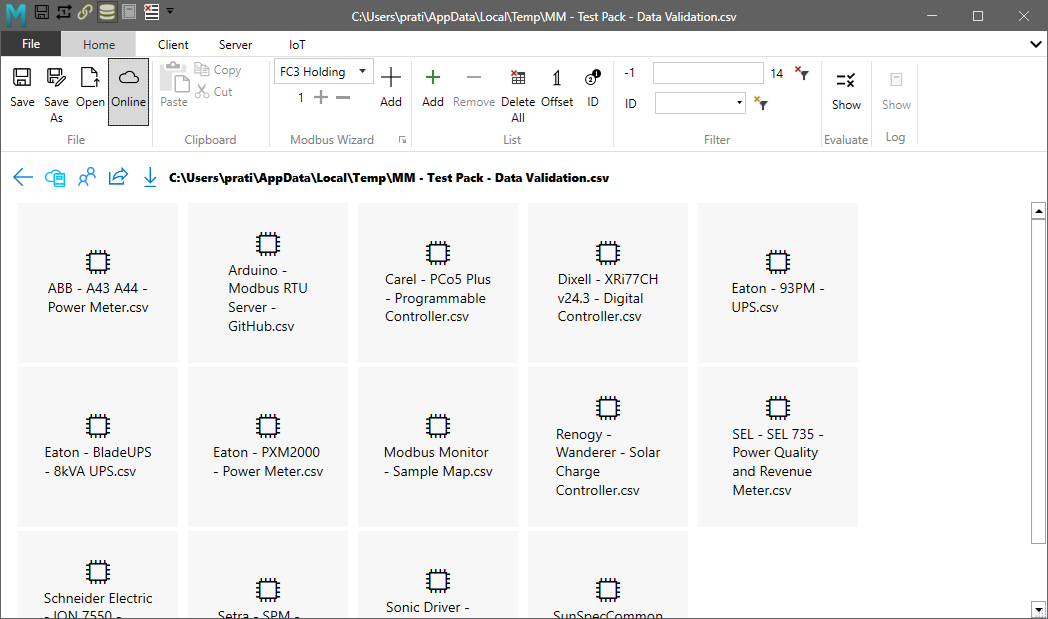This screenshot has height=619, width=1048.
Task: Click Show in the Evaluate group
Action: pos(846,90)
